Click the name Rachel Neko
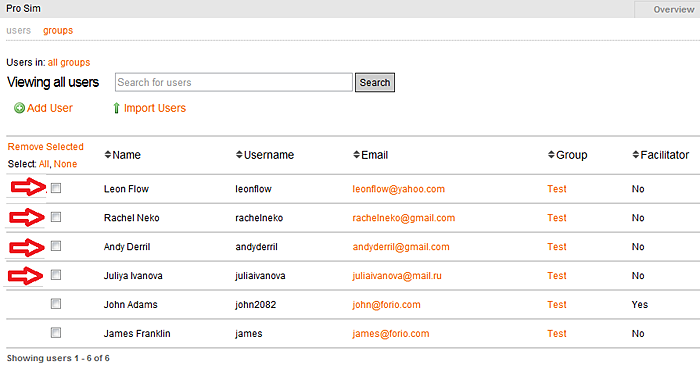Image resolution: width=700 pixels, height=376 pixels. click(132, 218)
